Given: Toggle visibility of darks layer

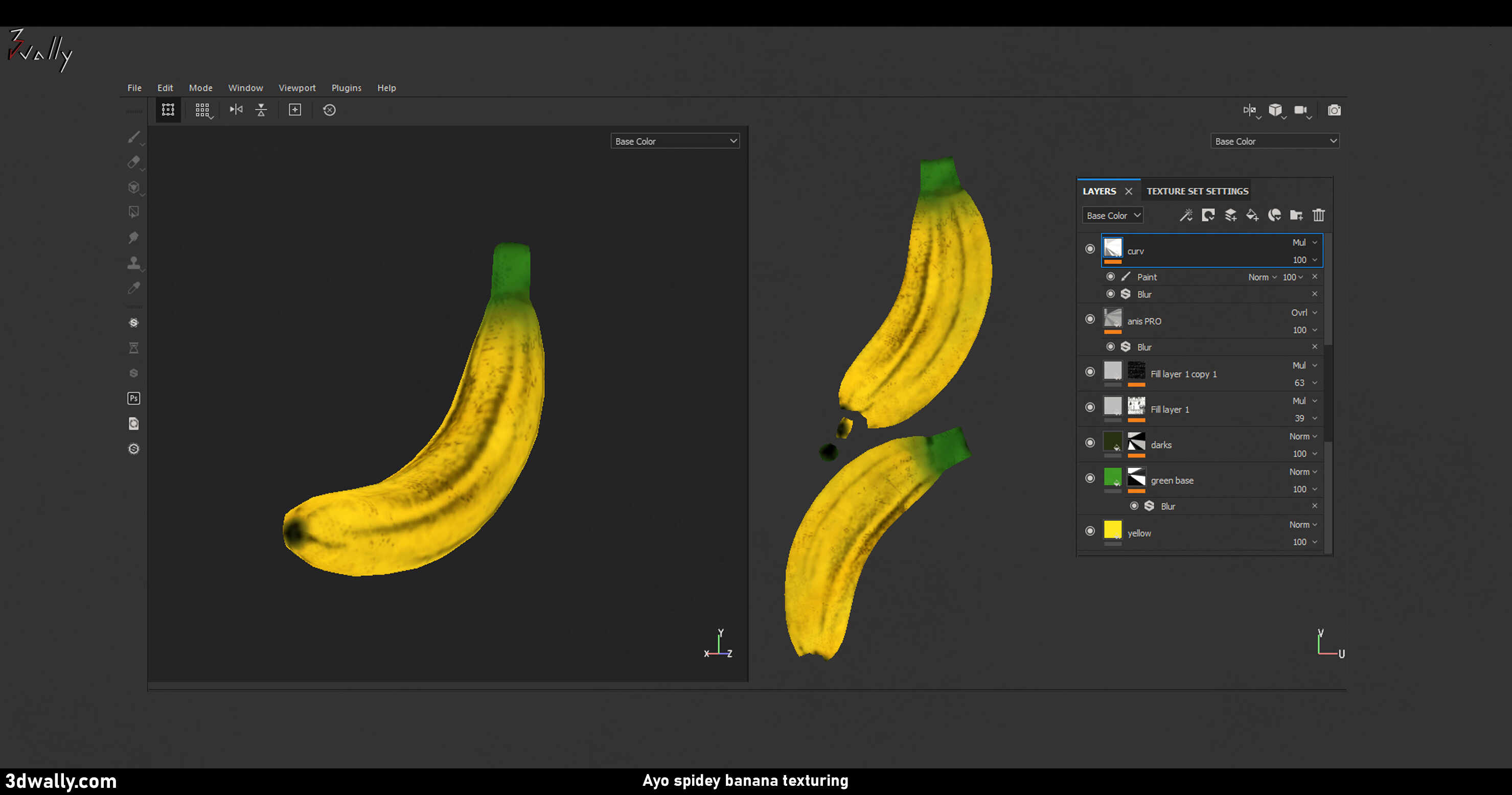Looking at the screenshot, I should pos(1090,443).
